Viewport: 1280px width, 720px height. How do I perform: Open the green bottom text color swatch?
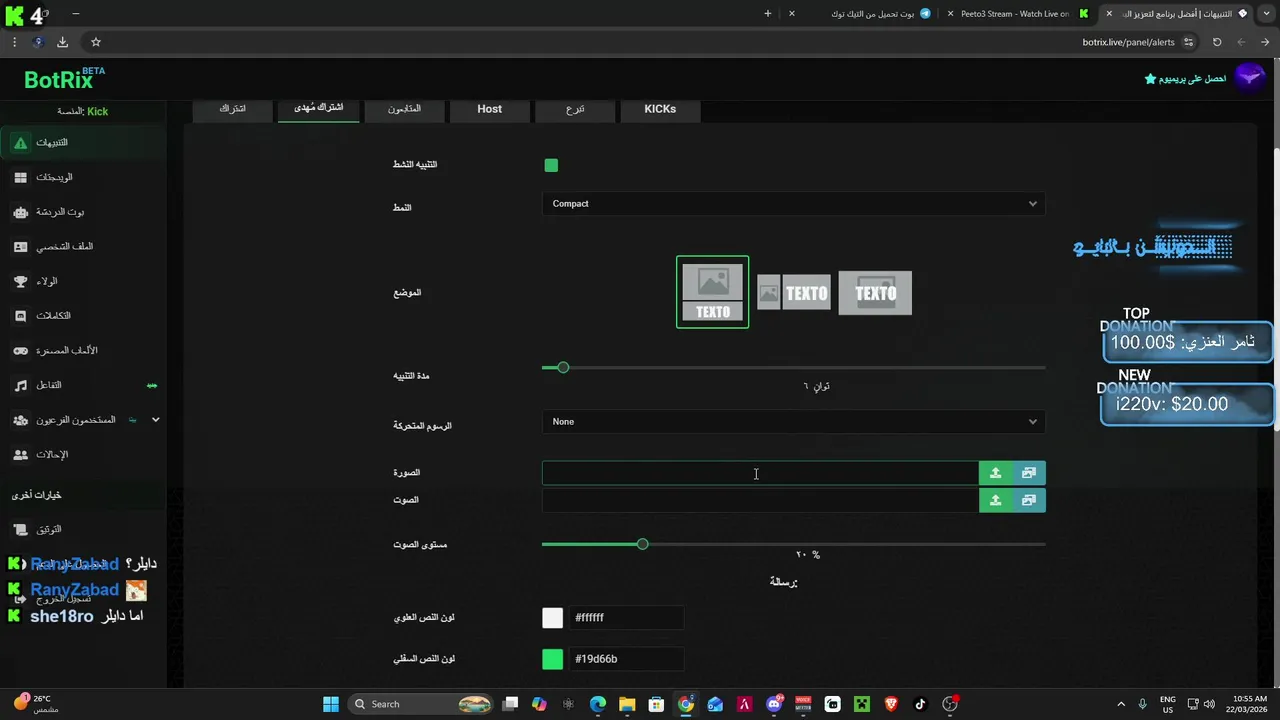(552, 659)
